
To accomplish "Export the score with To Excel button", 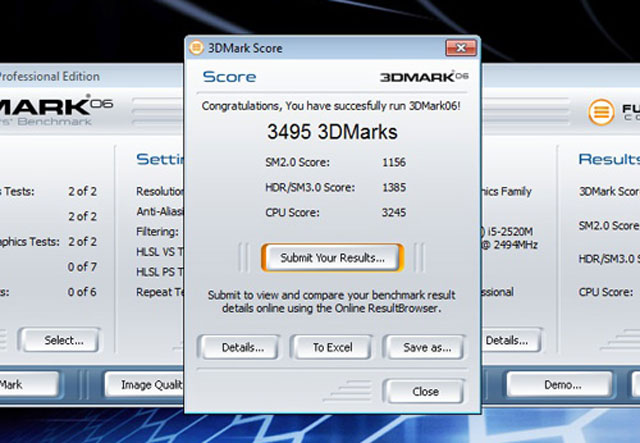I will (x=332, y=347).
